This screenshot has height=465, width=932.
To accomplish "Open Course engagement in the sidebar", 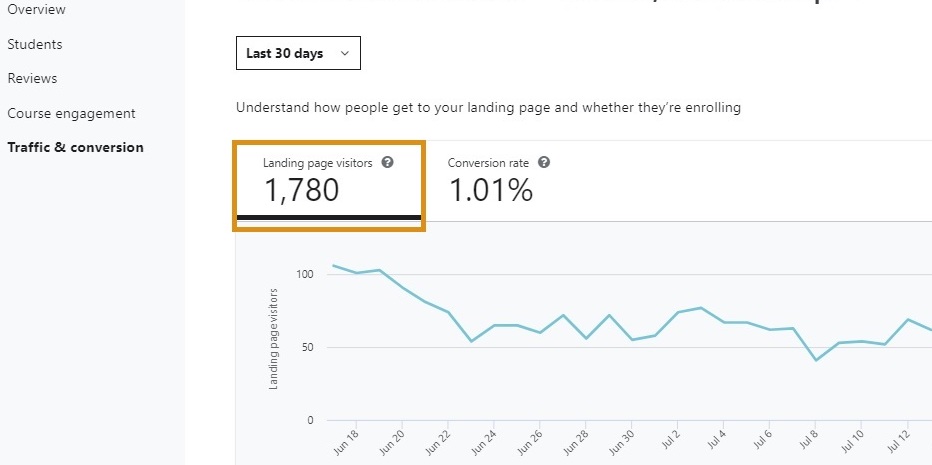I will click(71, 113).
